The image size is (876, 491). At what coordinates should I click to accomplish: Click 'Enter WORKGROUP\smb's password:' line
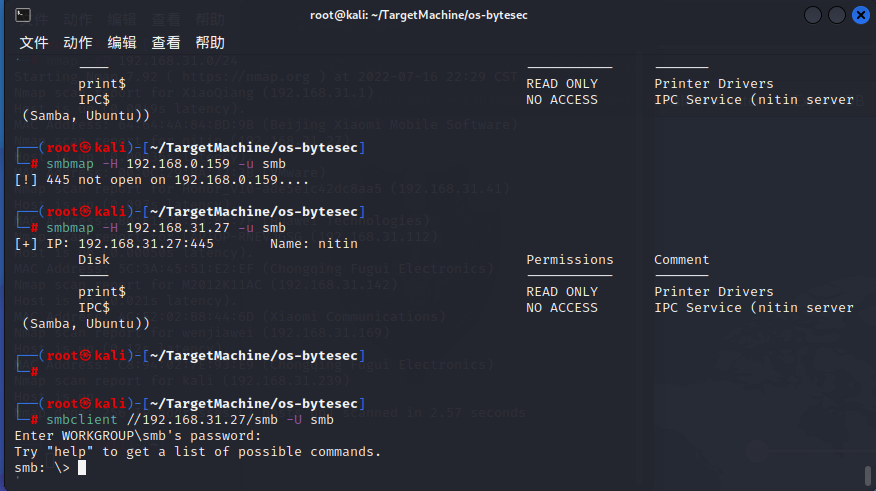coord(138,436)
